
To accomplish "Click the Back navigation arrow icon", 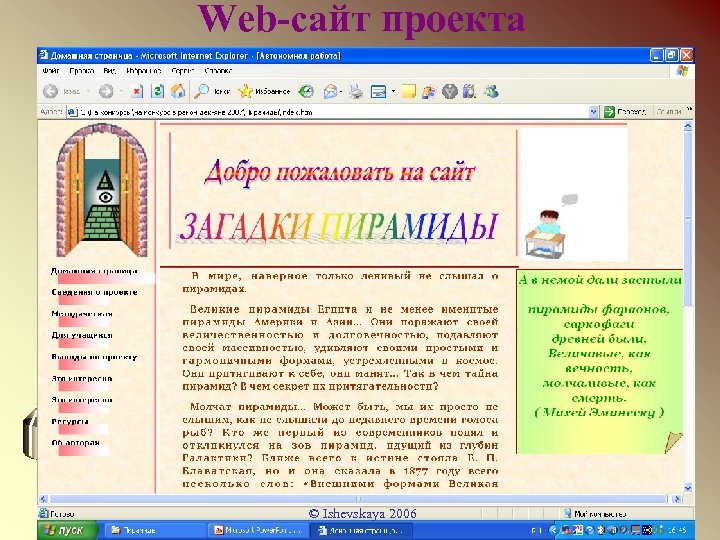I will [51, 91].
